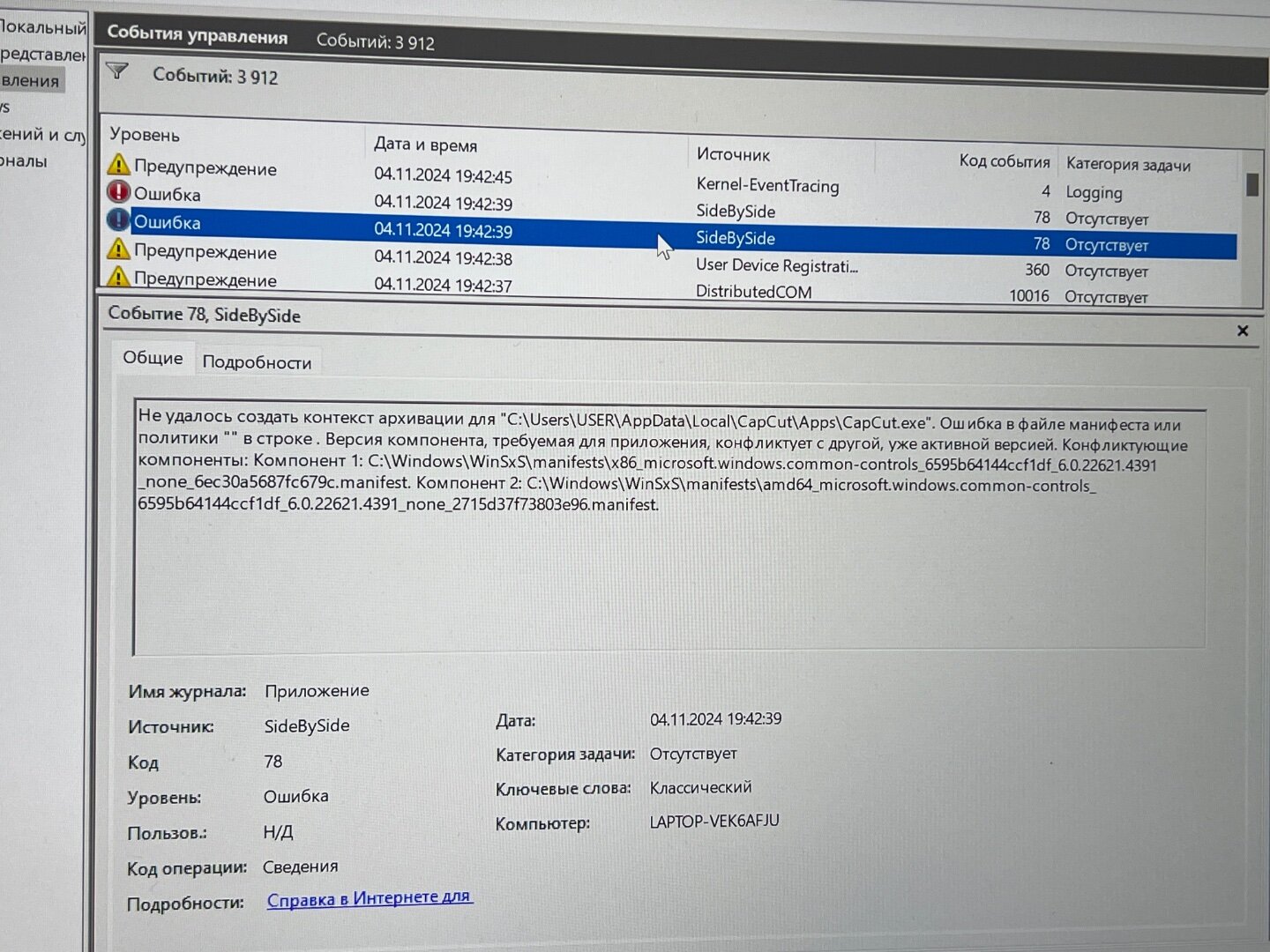Click the event description text box
The width and height of the screenshot is (1270, 952).
(669, 529)
